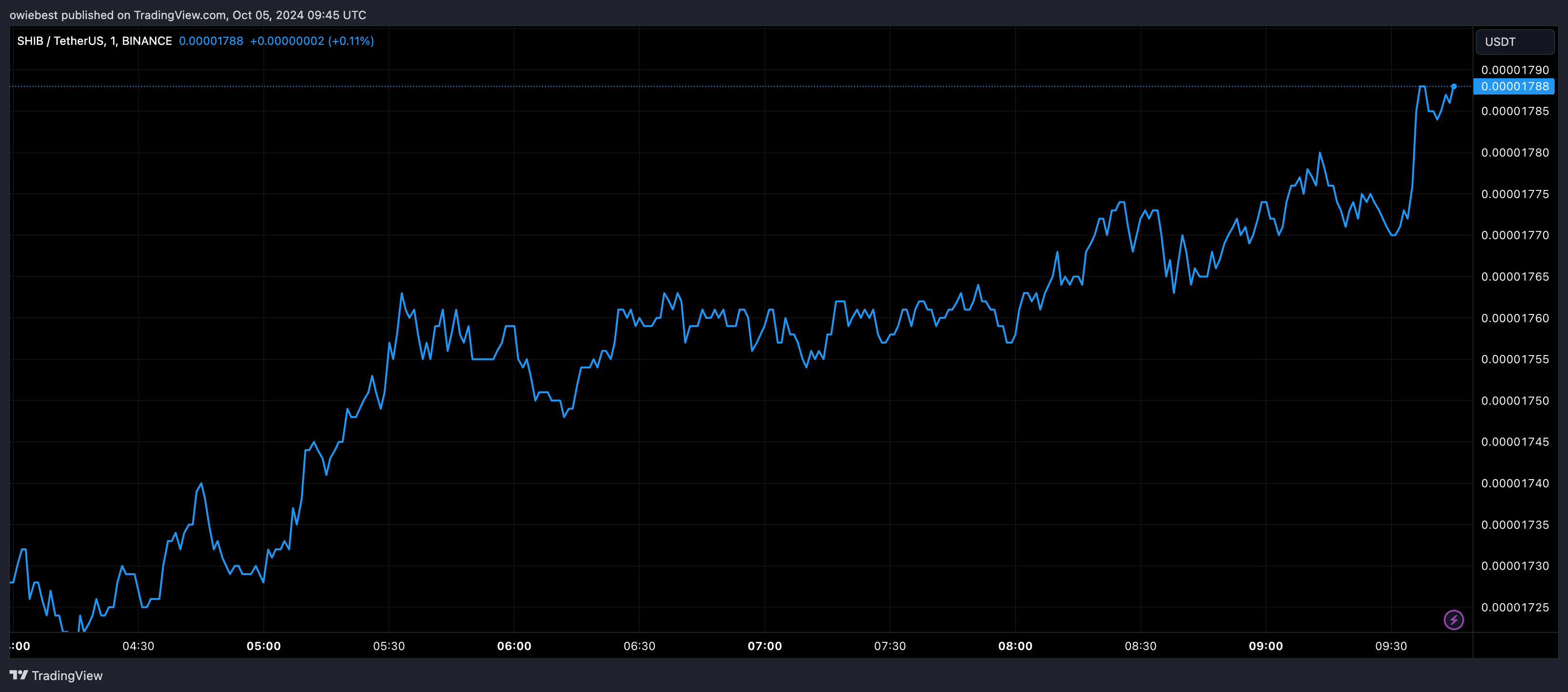Click the purple lightning bolt icon
1568x692 pixels.
coord(1453,619)
